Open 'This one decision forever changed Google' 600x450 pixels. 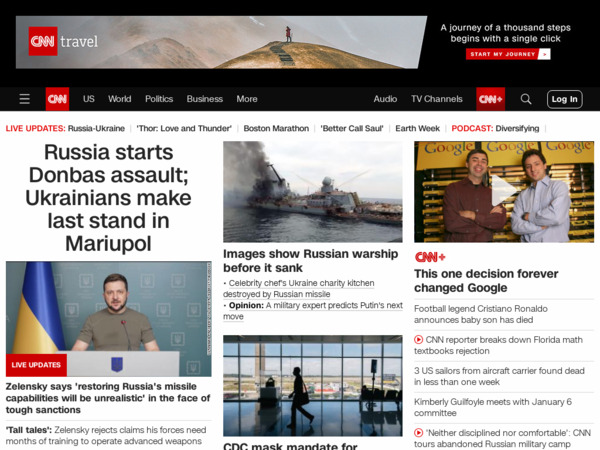pos(486,280)
